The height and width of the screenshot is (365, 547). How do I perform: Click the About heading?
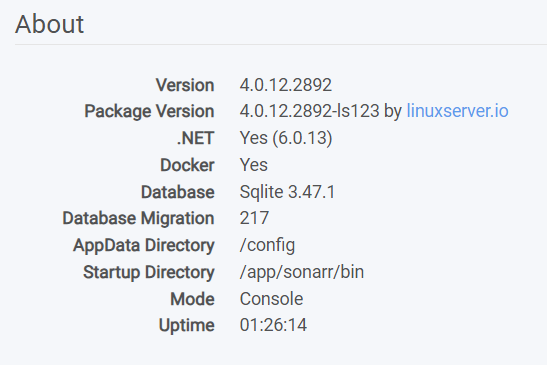tap(49, 24)
